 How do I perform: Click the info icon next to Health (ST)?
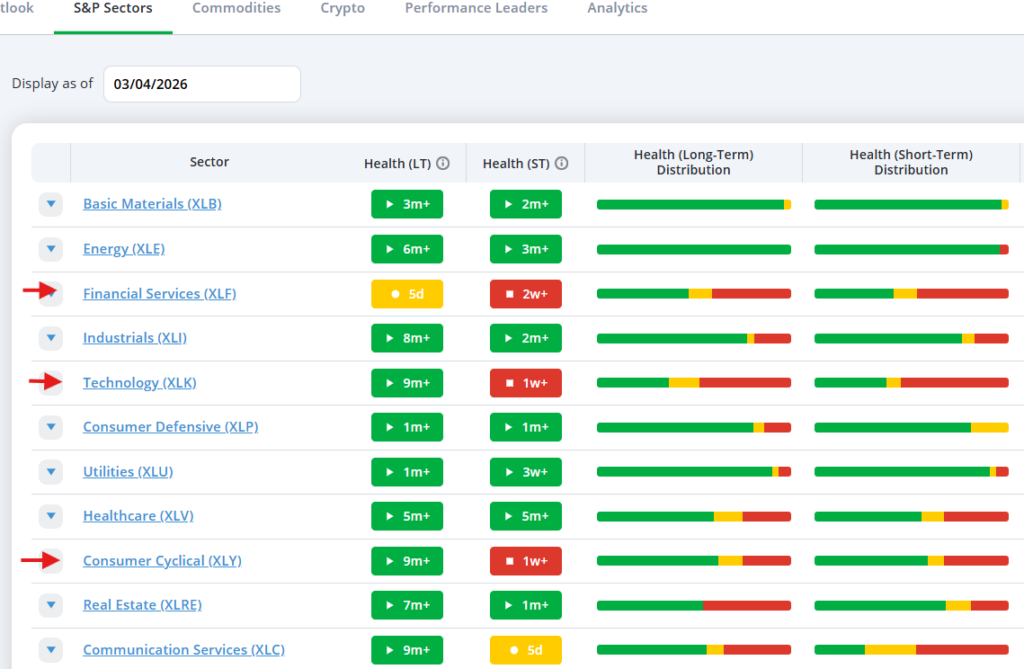562,163
